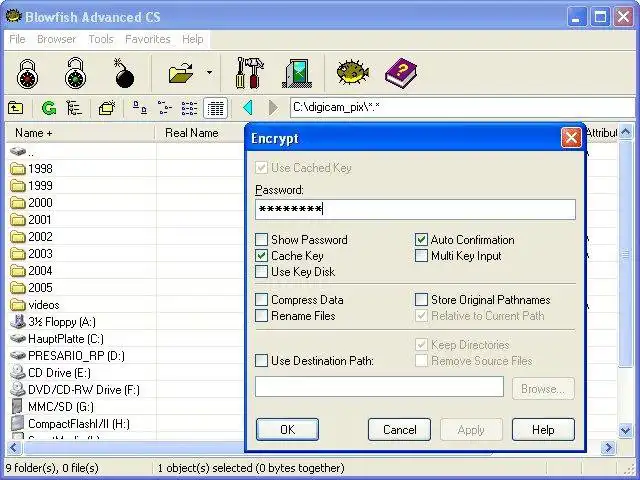Uncheck Auto Confirmation checkbox
This screenshot has height=480, width=640.
421,240
